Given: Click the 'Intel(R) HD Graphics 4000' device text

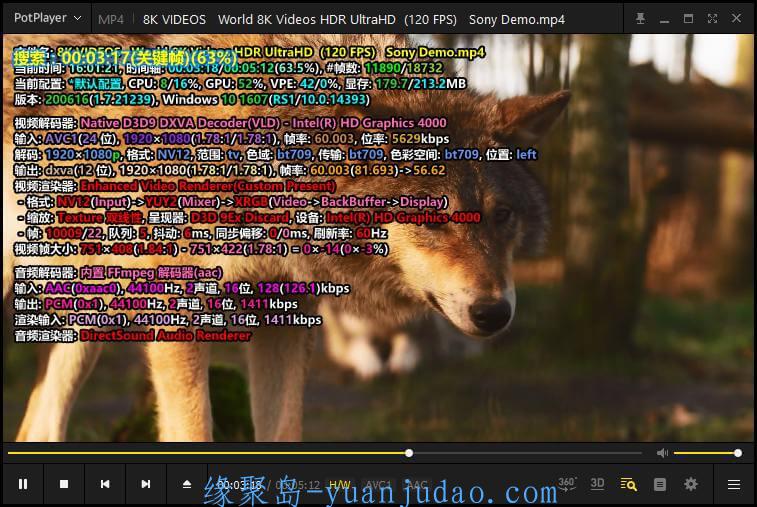Looking at the screenshot, I should [403, 217].
